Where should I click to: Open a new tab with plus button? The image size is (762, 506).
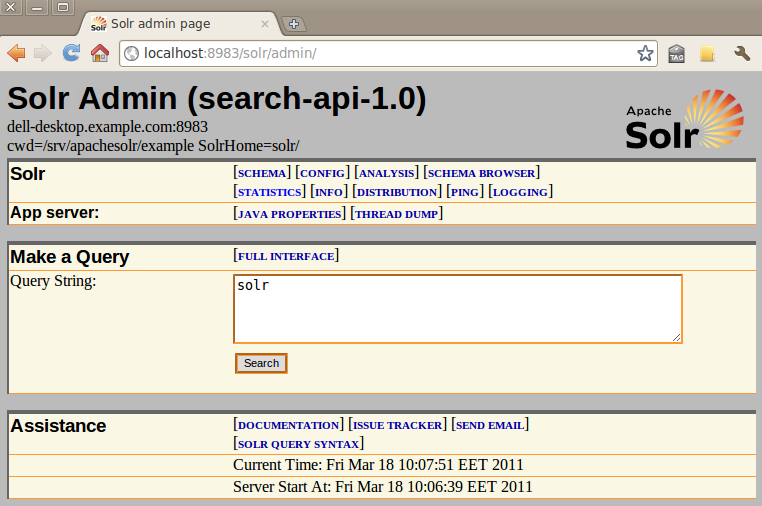coord(294,24)
